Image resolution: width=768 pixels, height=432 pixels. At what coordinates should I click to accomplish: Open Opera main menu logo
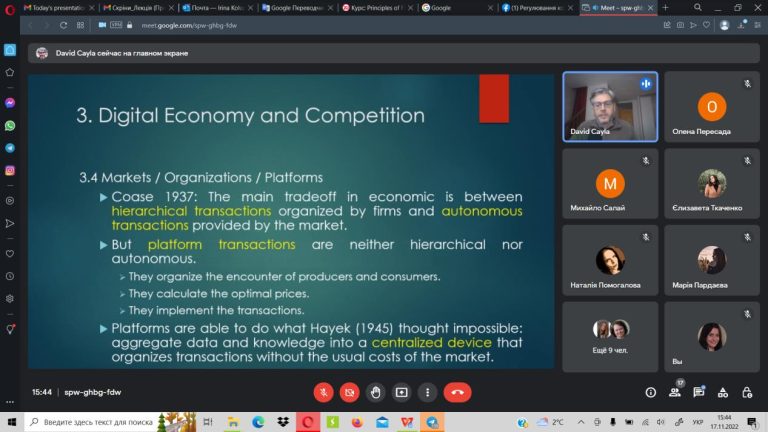point(9,9)
